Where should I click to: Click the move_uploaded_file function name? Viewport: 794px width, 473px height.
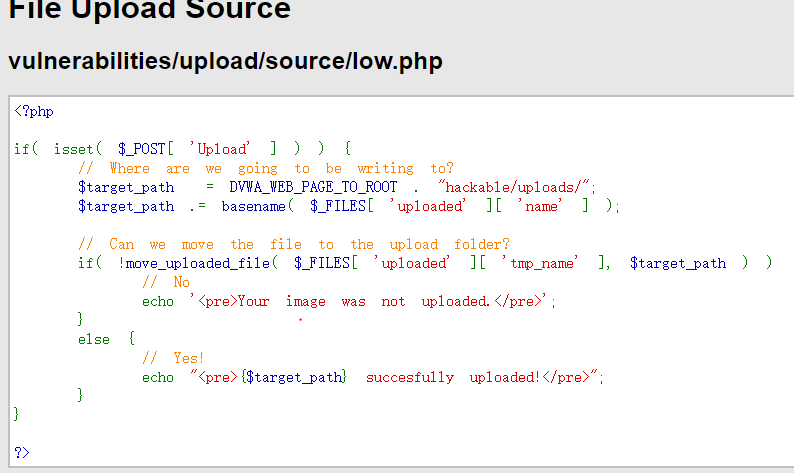197,263
